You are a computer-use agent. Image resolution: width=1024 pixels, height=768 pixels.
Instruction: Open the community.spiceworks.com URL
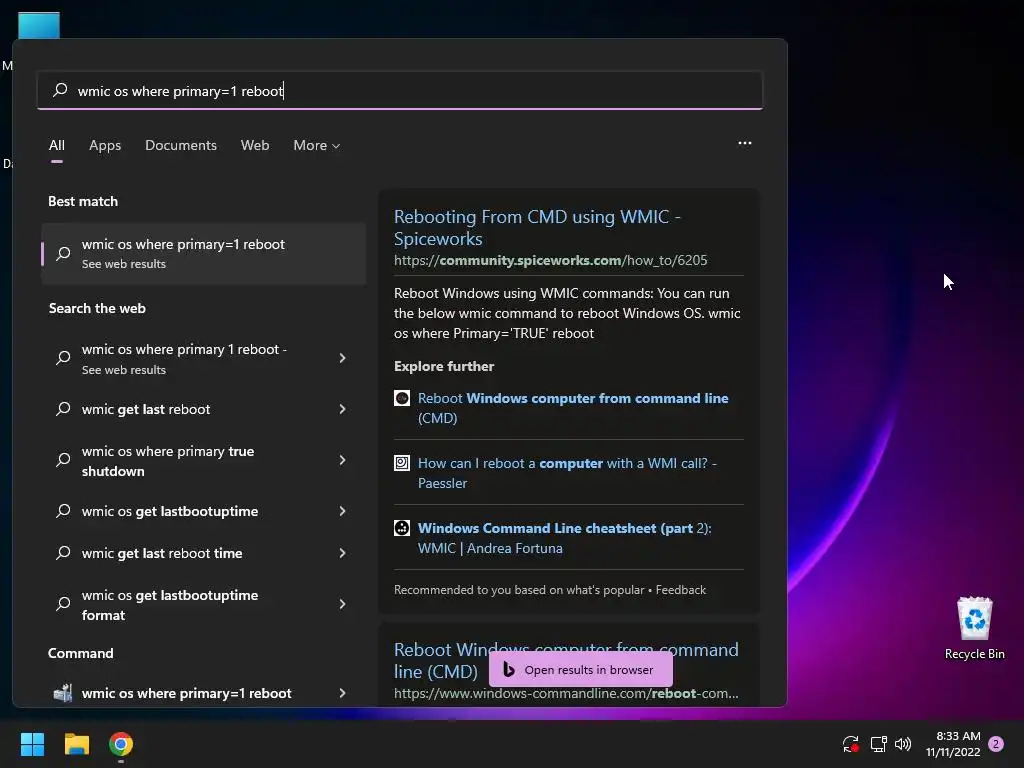(551, 260)
